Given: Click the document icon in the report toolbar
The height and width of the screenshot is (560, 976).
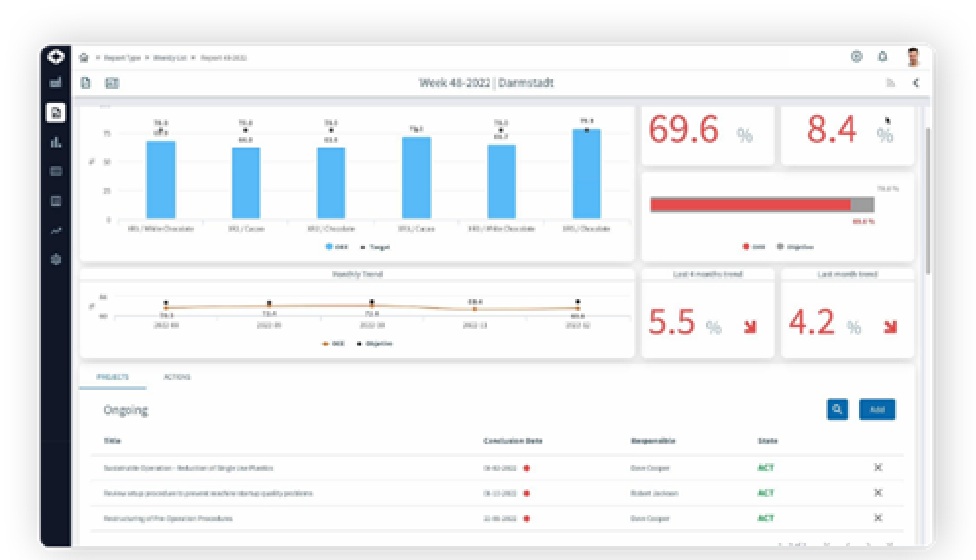Looking at the screenshot, I should point(86,83).
